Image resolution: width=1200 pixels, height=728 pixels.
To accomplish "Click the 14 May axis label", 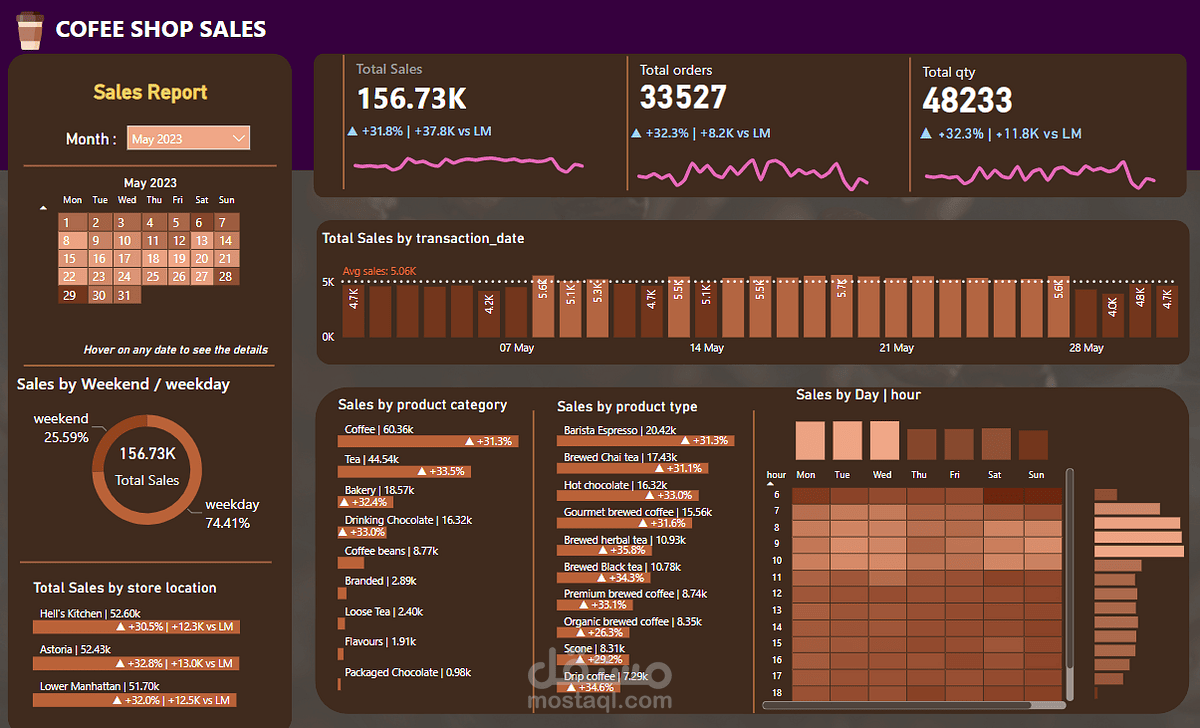I will (706, 348).
